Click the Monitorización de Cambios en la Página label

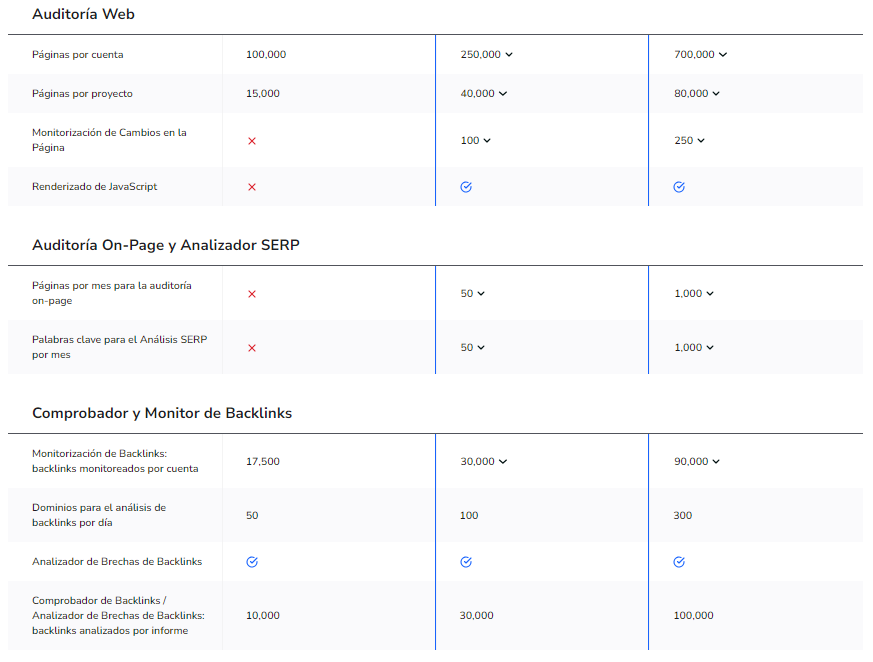coord(109,140)
